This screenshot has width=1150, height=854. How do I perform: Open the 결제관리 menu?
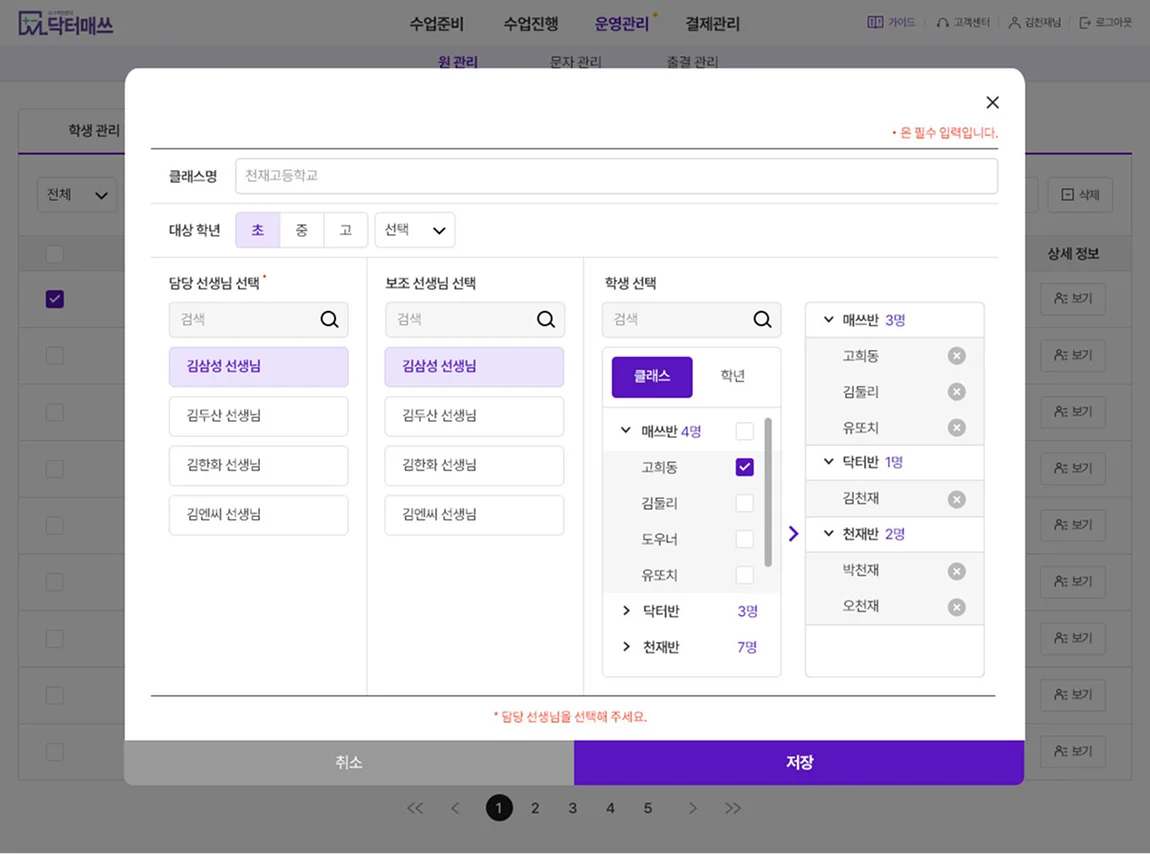711,23
